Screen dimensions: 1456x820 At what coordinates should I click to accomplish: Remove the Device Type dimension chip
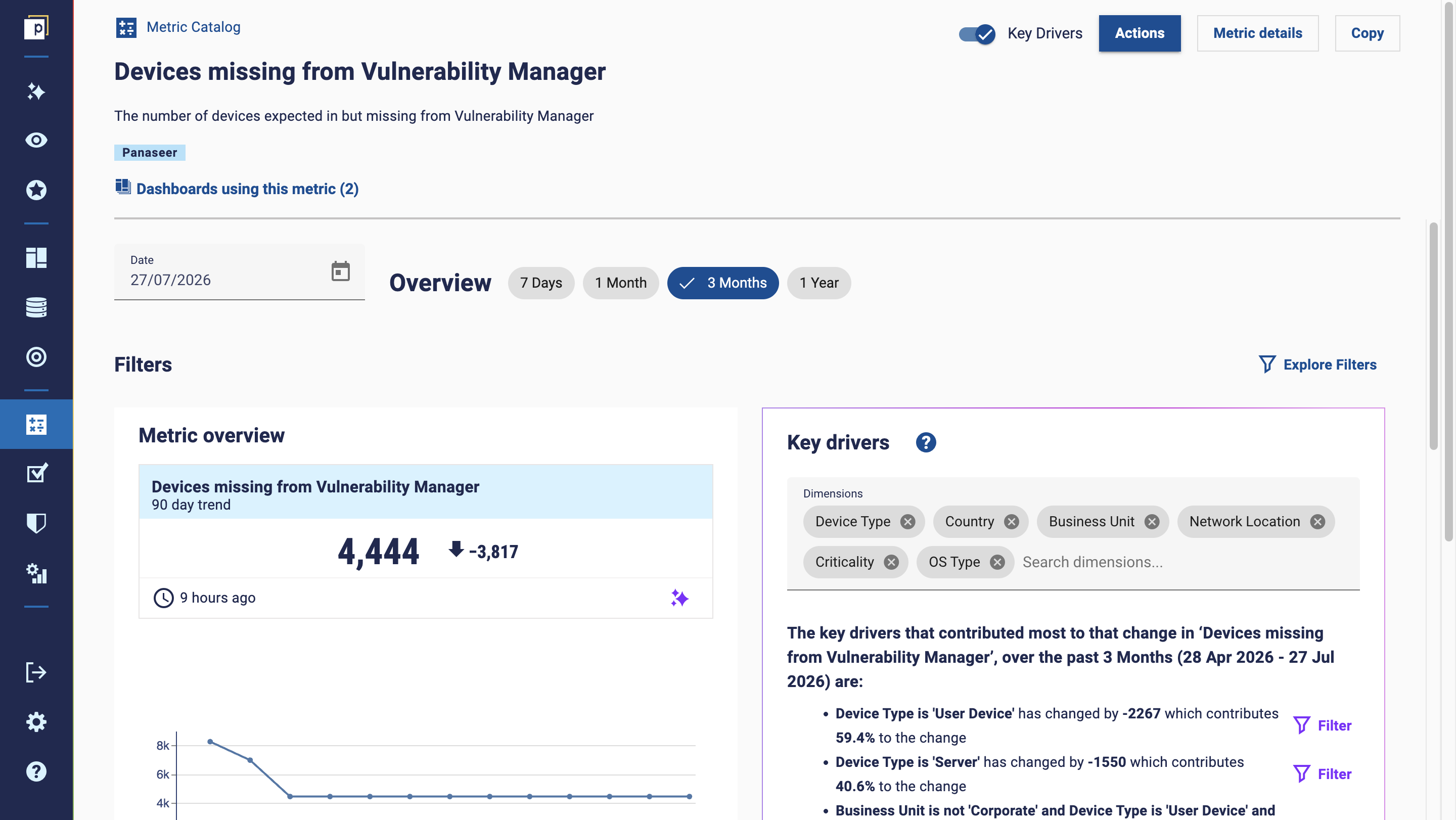(x=908, y=522)
